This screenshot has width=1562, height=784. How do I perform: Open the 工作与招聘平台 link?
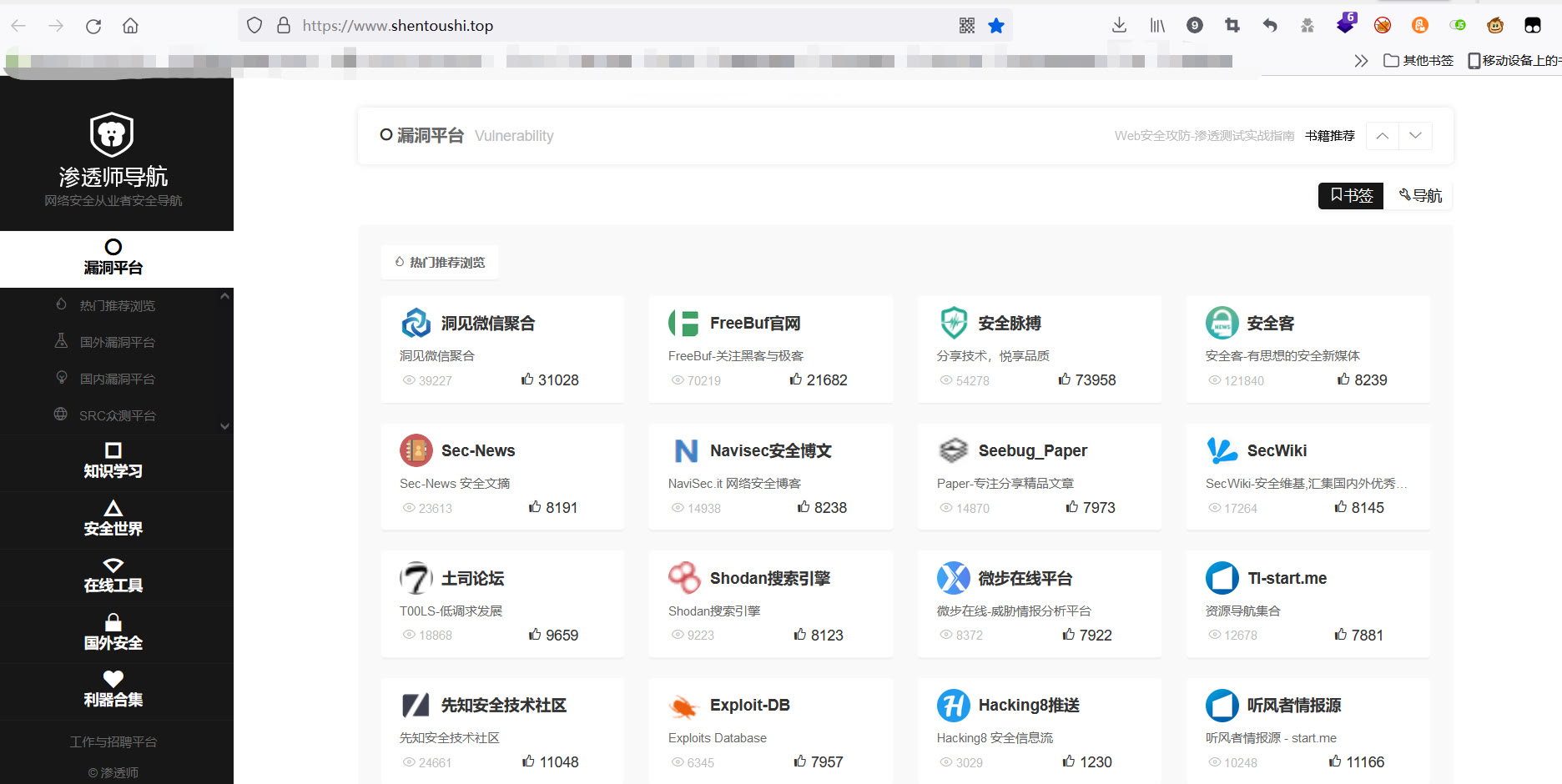[113, 742]
